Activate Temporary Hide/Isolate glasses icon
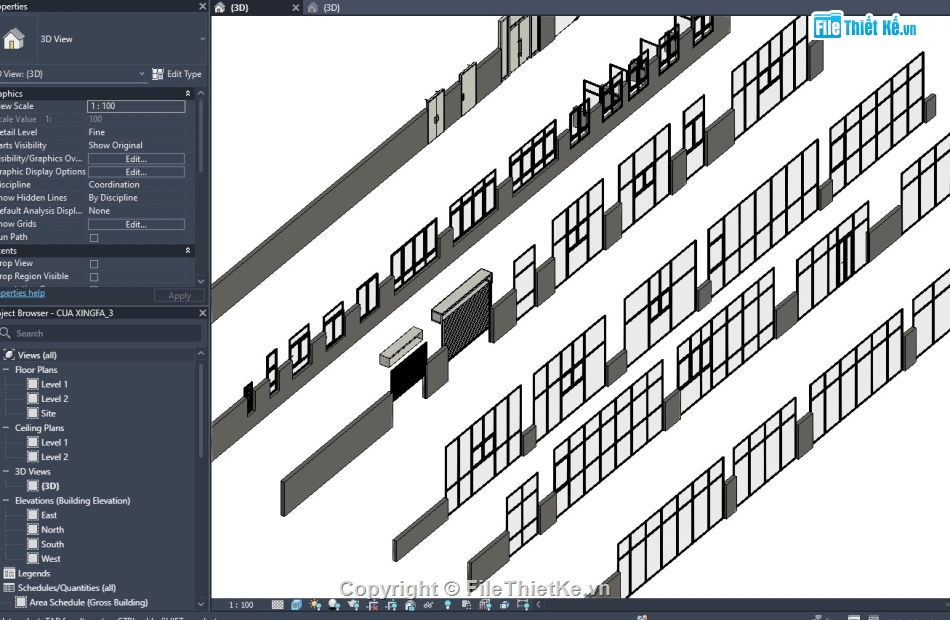The image size is (950, 620). (428, 605)
